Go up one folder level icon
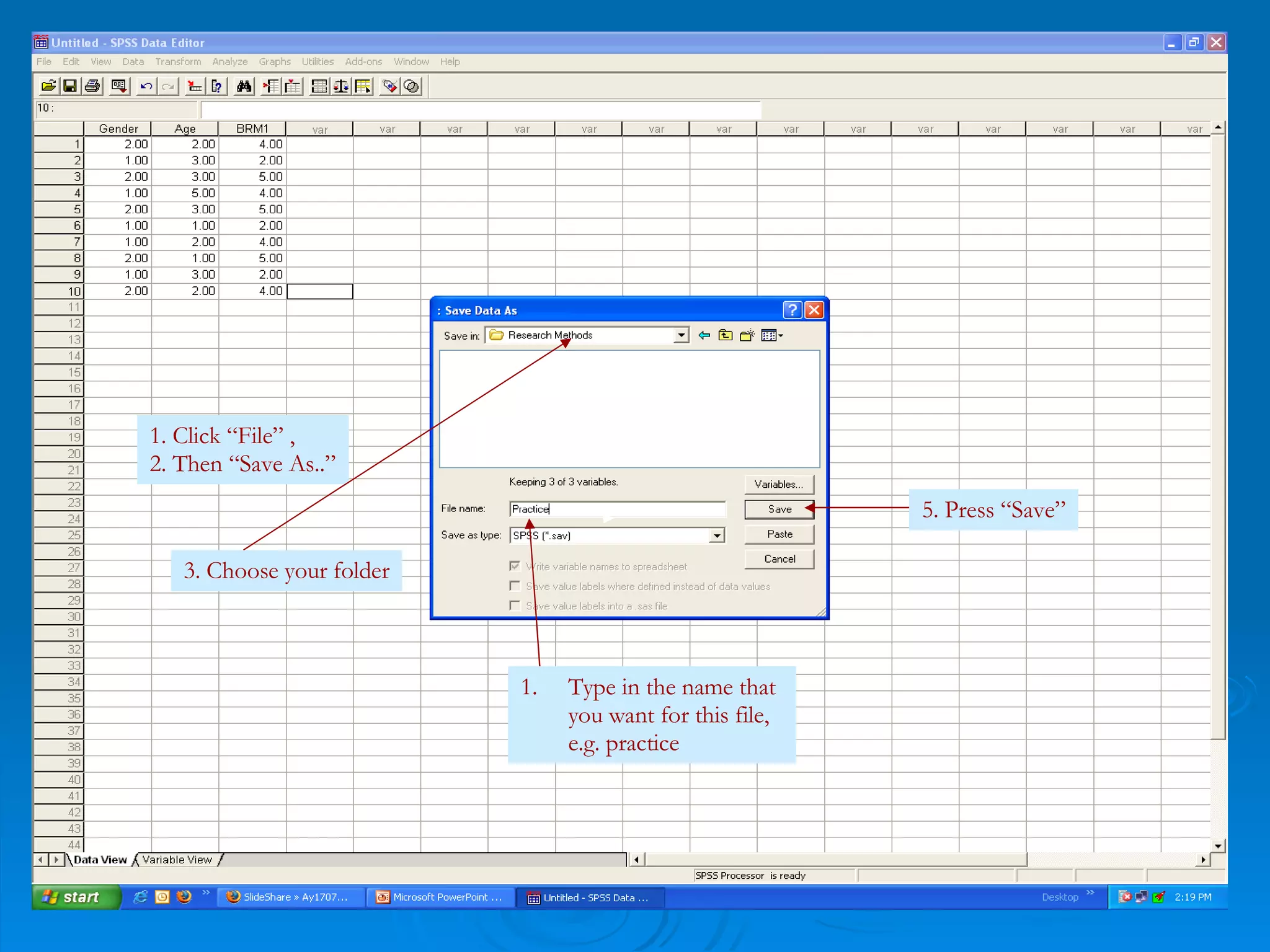Screen dimensions: 1270x952 point(726,335)
